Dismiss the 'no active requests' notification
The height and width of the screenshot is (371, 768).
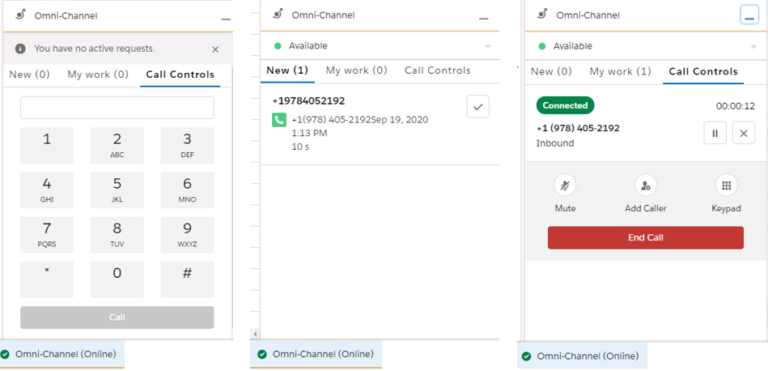[x=215, y=49]
